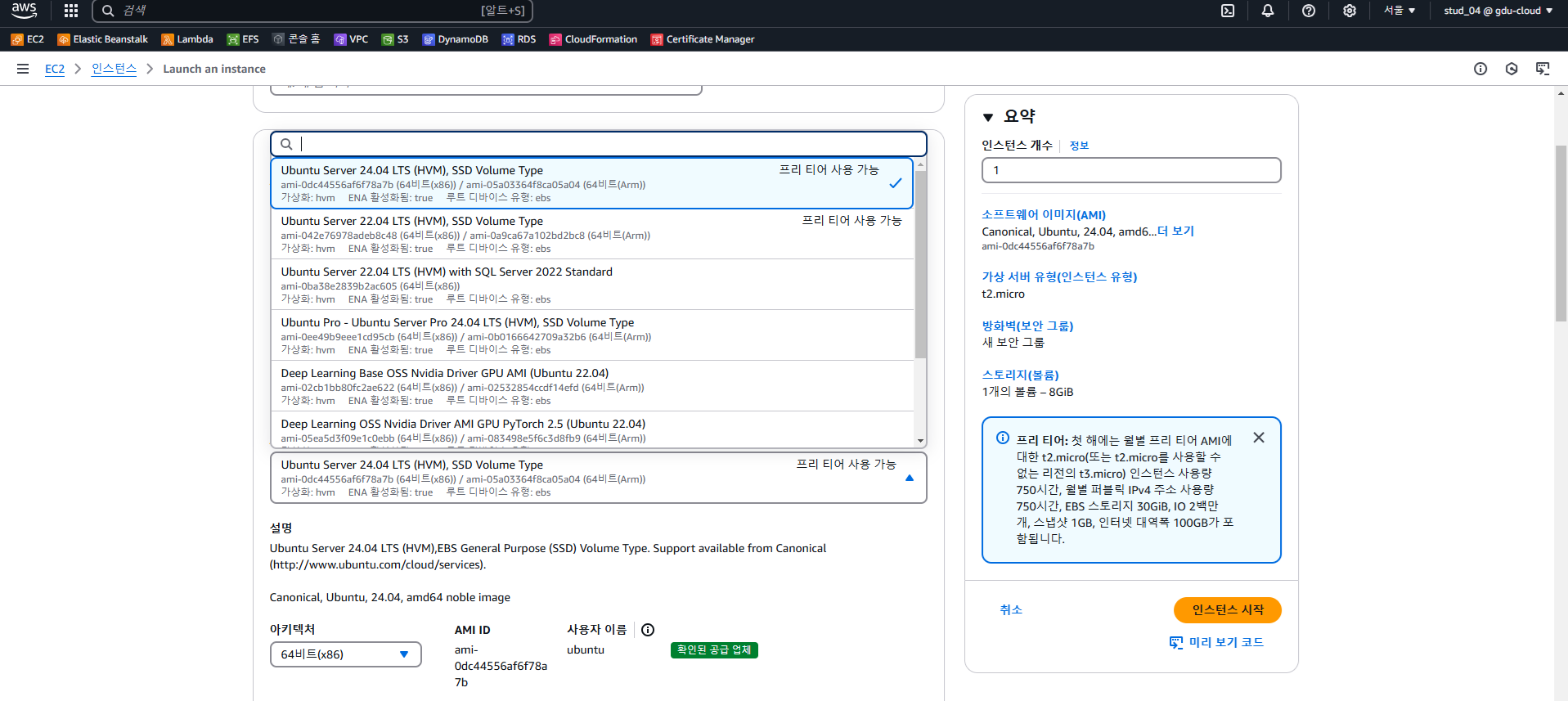This screenshot has height=701, width=1568.
Task: Open S3 shortcut in favorites bar
Action: 395,39
